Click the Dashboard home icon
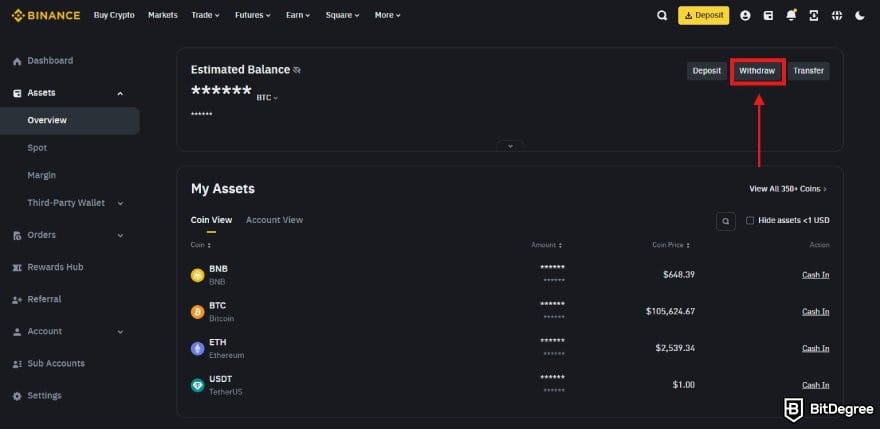This screenshot has height=429, width=880. tap(17, 61)
